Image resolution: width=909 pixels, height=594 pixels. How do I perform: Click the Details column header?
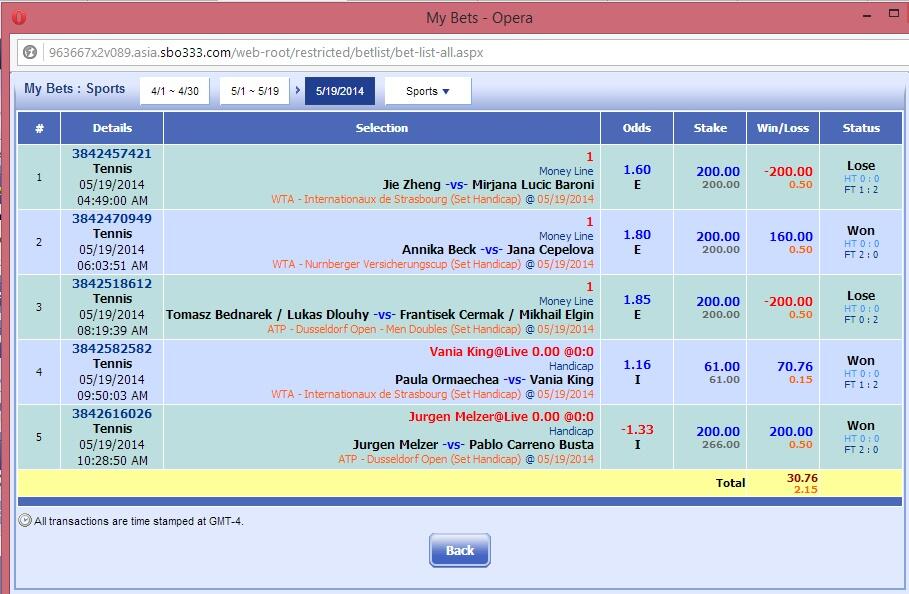point(112,128)
